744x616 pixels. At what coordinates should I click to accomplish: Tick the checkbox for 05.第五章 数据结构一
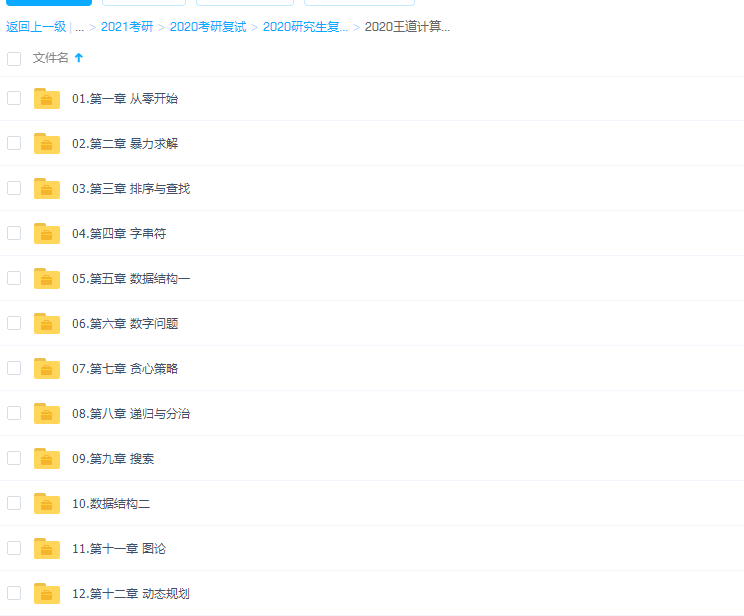pyautogui.click(x=14, y=278)
